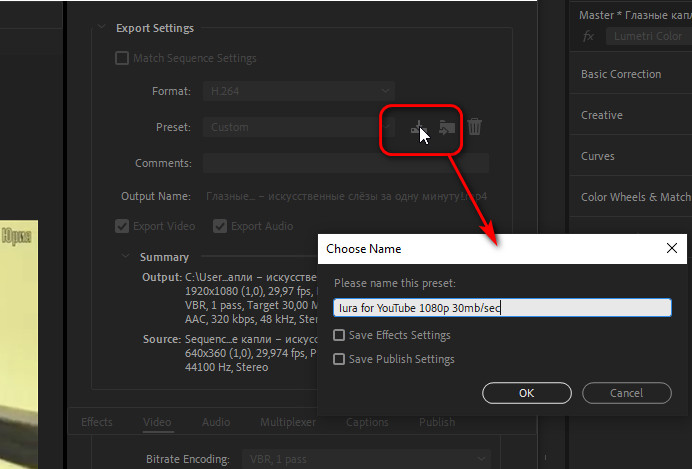Click the Comments input field
The height and width of the screenshot is (469, 692).
pos(346,163)
